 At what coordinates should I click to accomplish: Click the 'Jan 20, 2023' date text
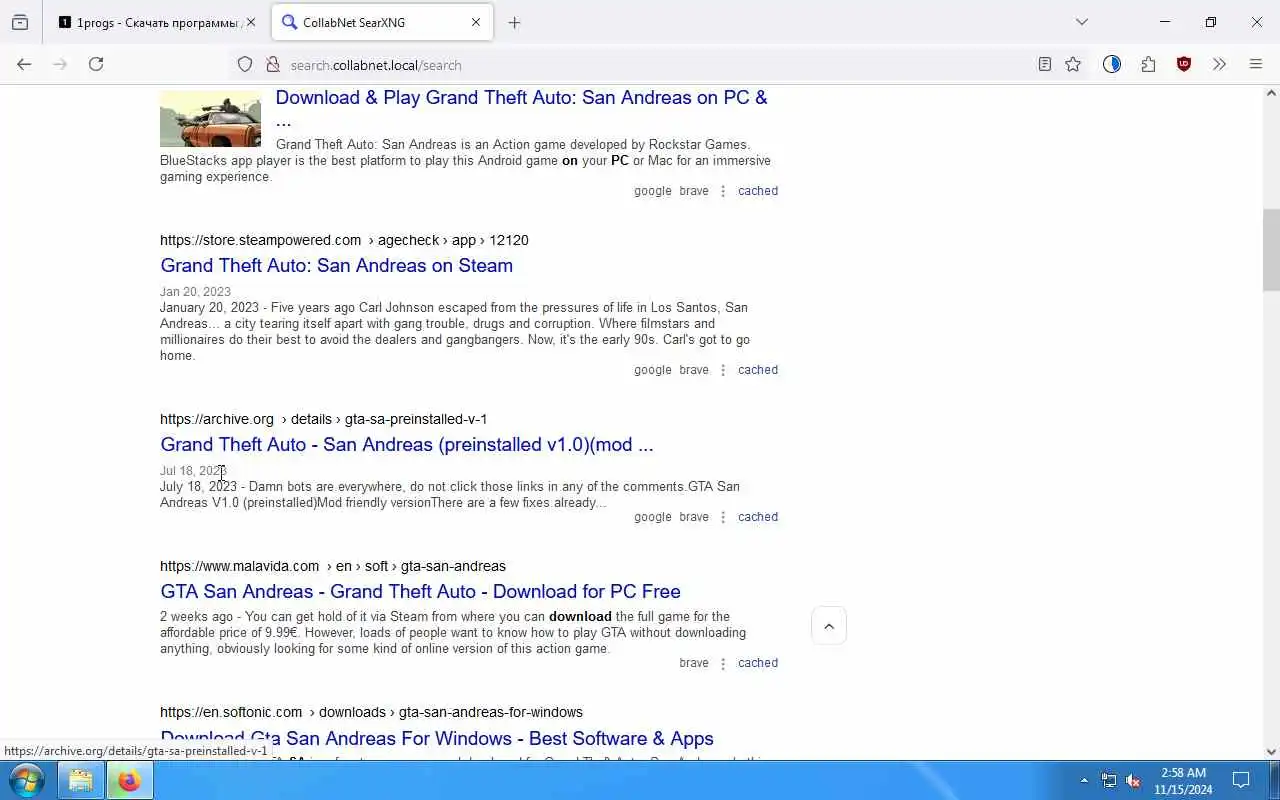[x=195, y=292]
